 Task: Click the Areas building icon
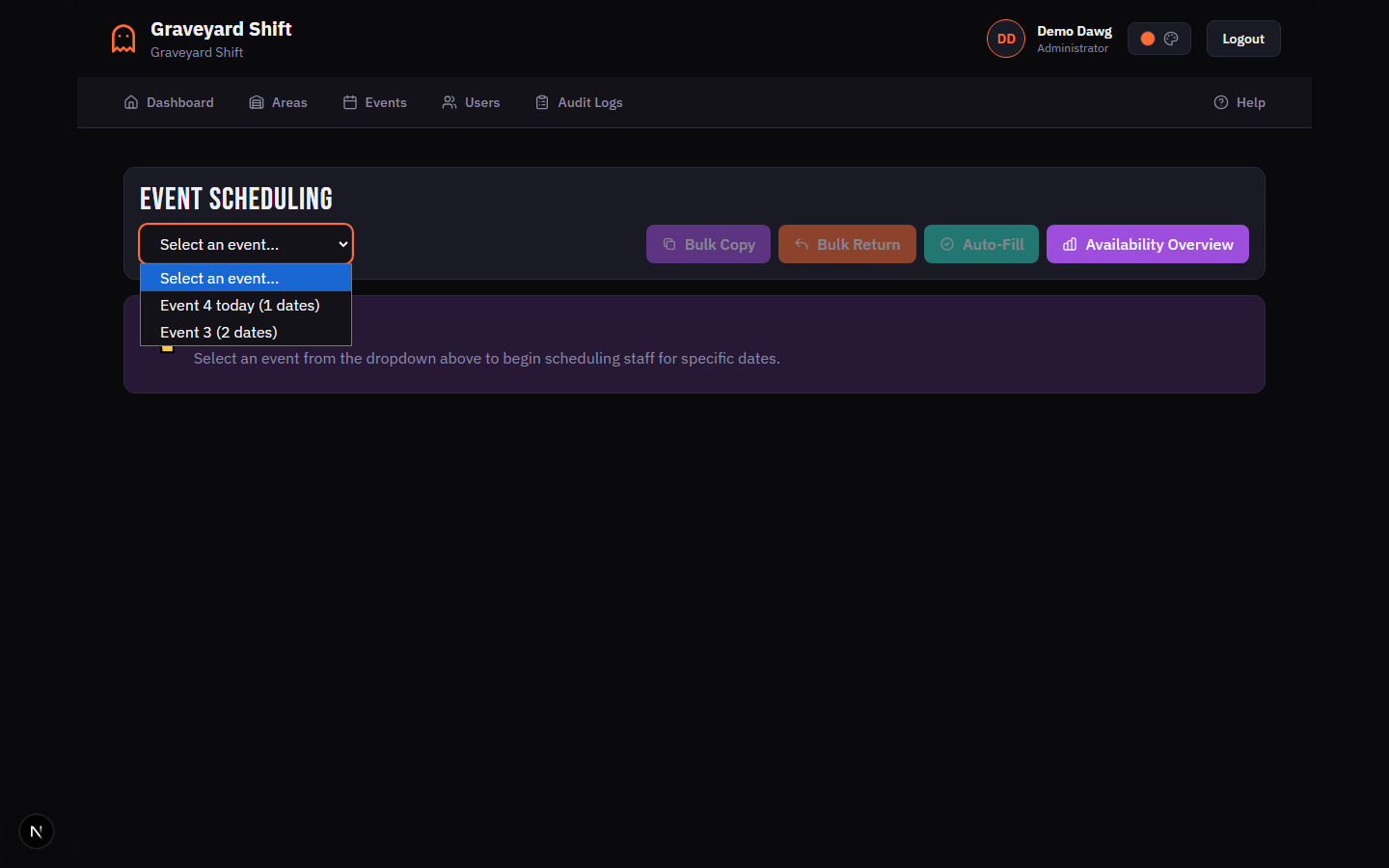pos(255,101)
